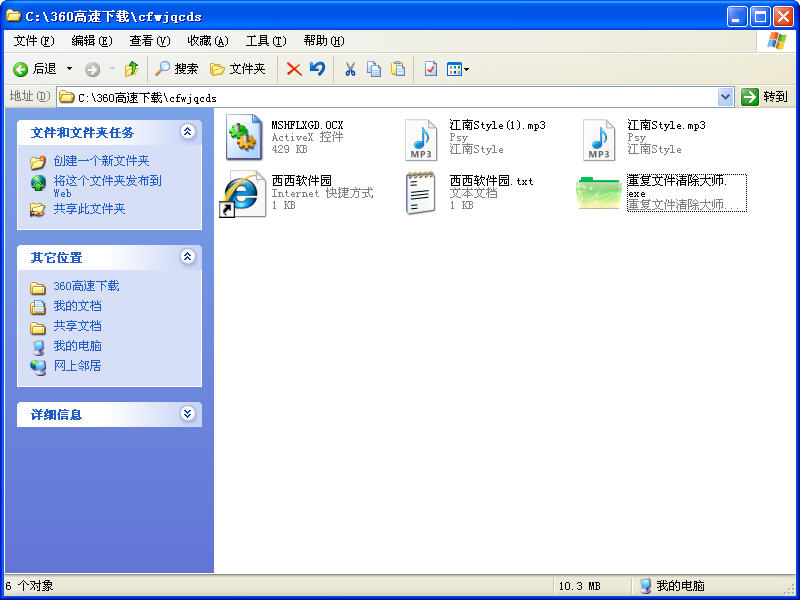The width and height of the screenshot is (800, 600).
Task: Click the blue undo arrow icon
Action: (x=317, y=69)
